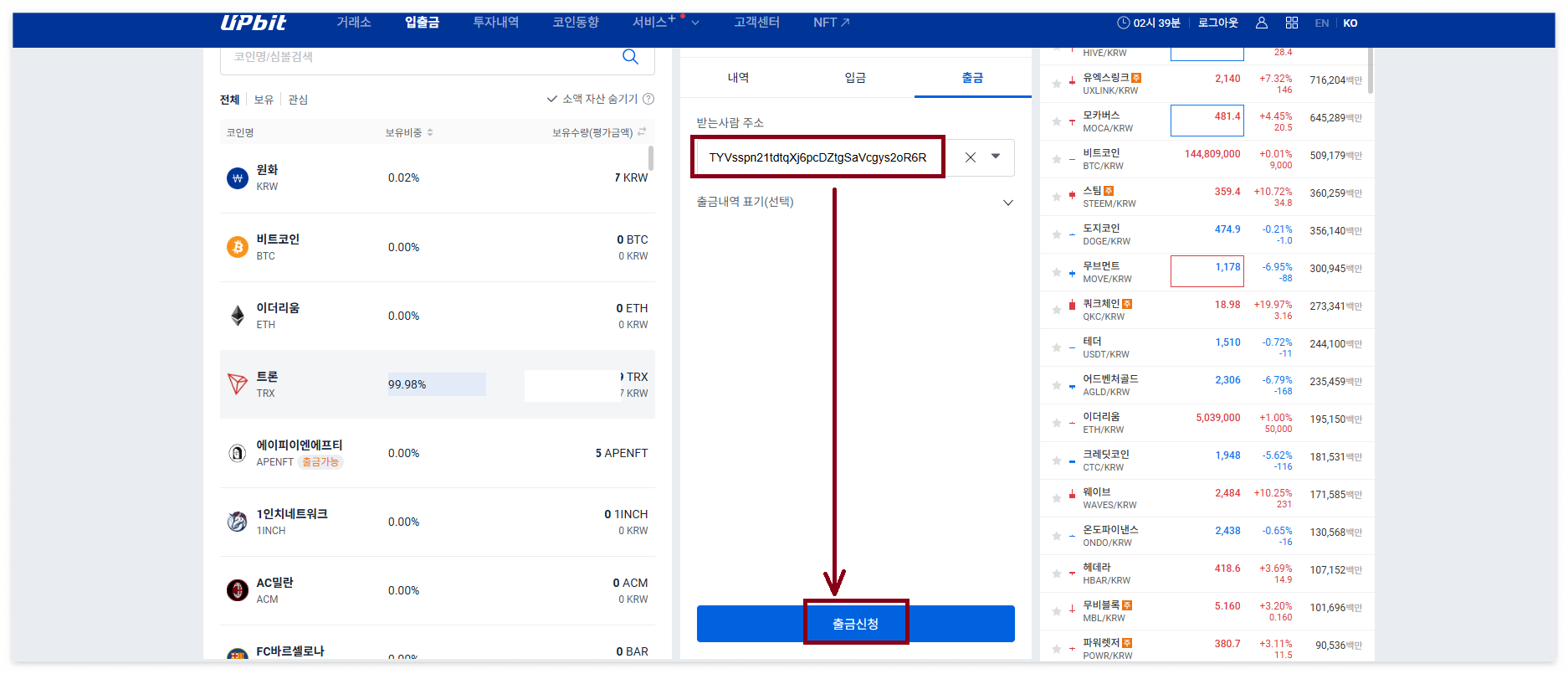Click the 1inch Network coin icon
The width and height of the screenshot is (1568, 674).
(x=238, y=522)
